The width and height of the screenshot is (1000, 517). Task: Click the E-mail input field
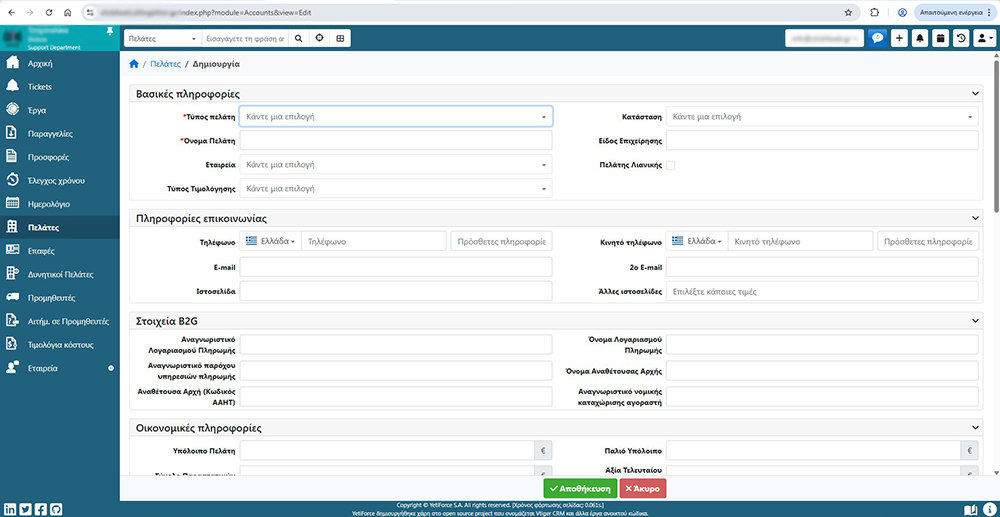click(x=395, y=267)
